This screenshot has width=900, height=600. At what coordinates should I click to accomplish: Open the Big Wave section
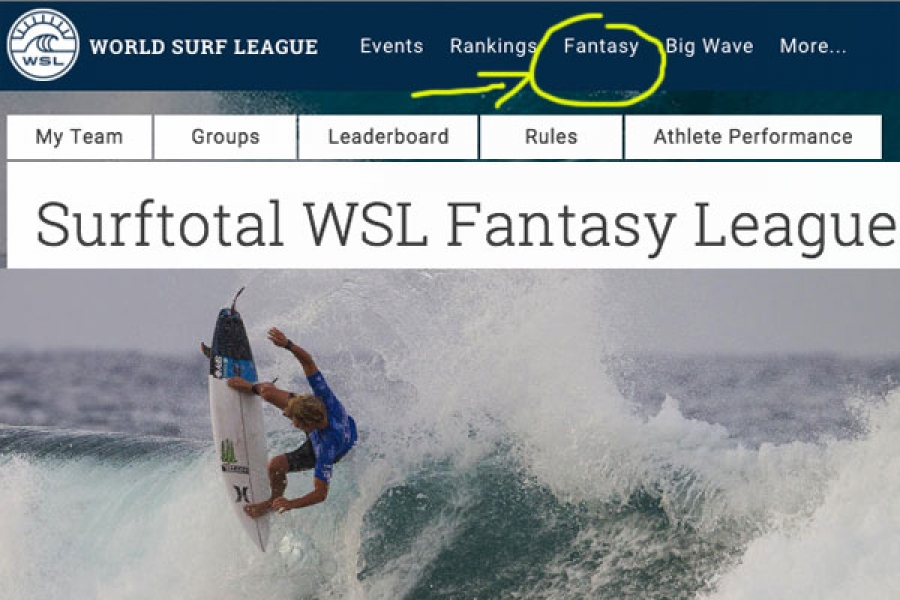(709, 46)
